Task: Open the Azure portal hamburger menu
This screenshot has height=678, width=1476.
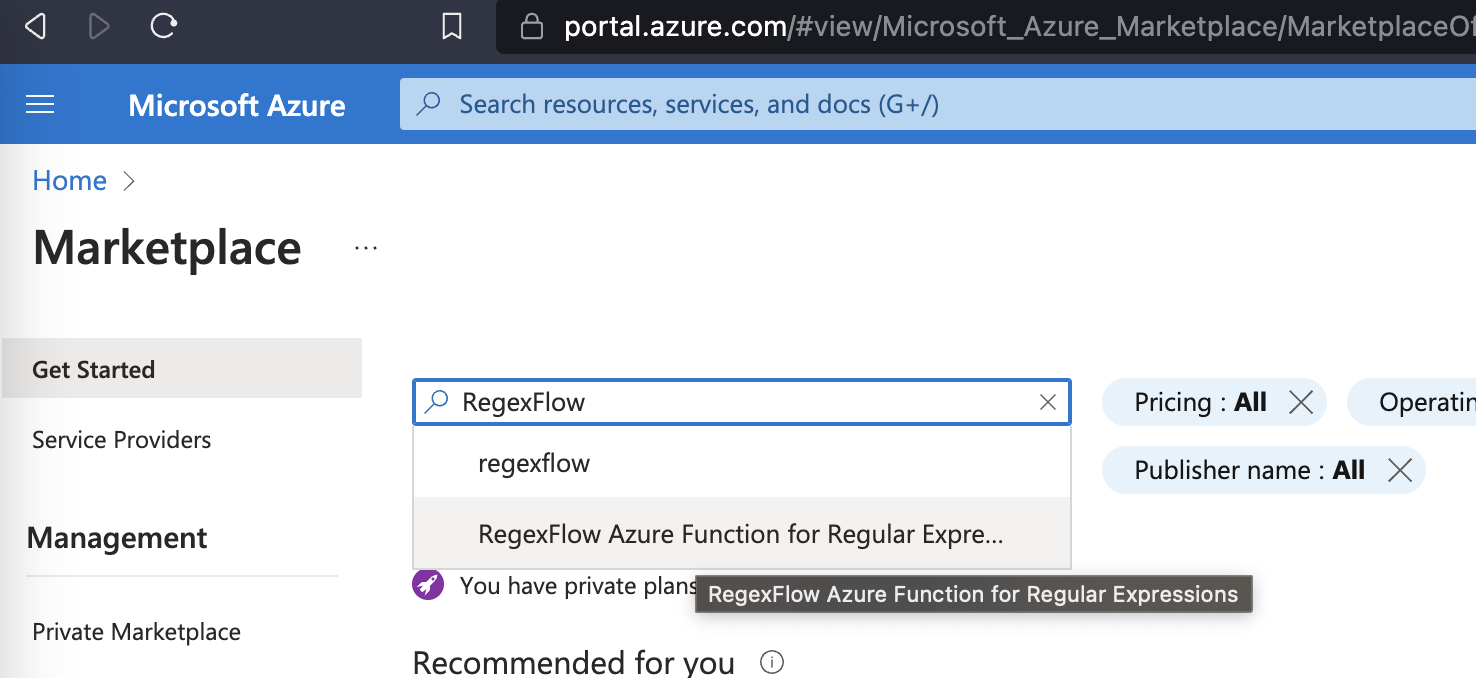Action: click(39, 104)
